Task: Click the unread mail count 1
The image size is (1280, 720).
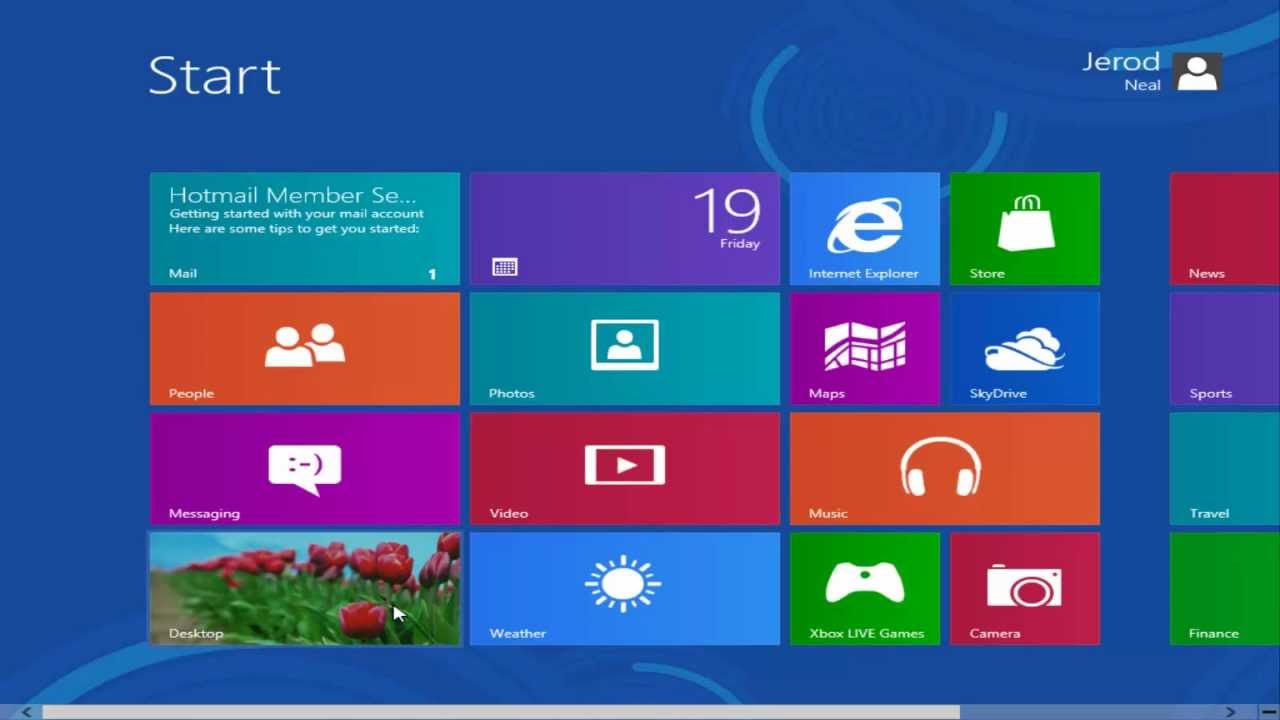Action: pos(432,273)
